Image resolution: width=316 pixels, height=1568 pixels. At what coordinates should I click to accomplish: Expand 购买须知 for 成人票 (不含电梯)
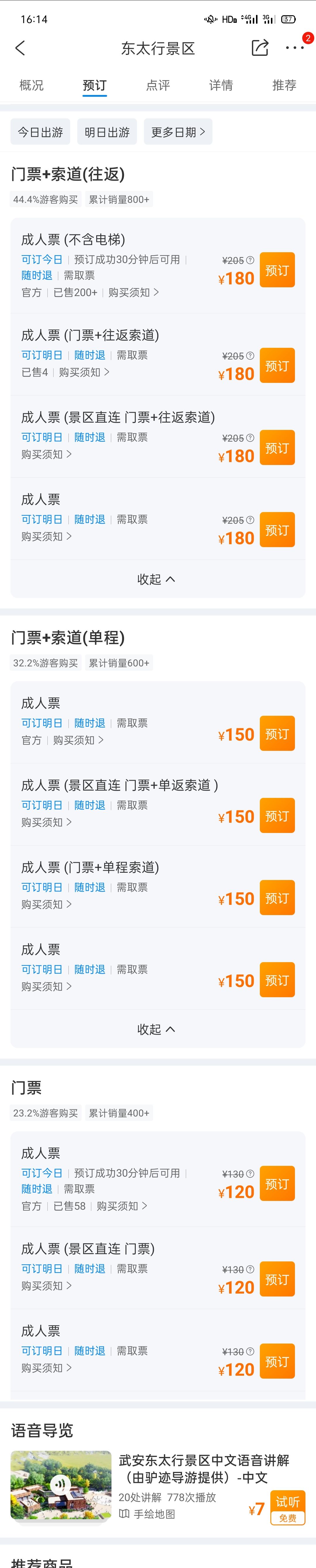click(133, 292)
